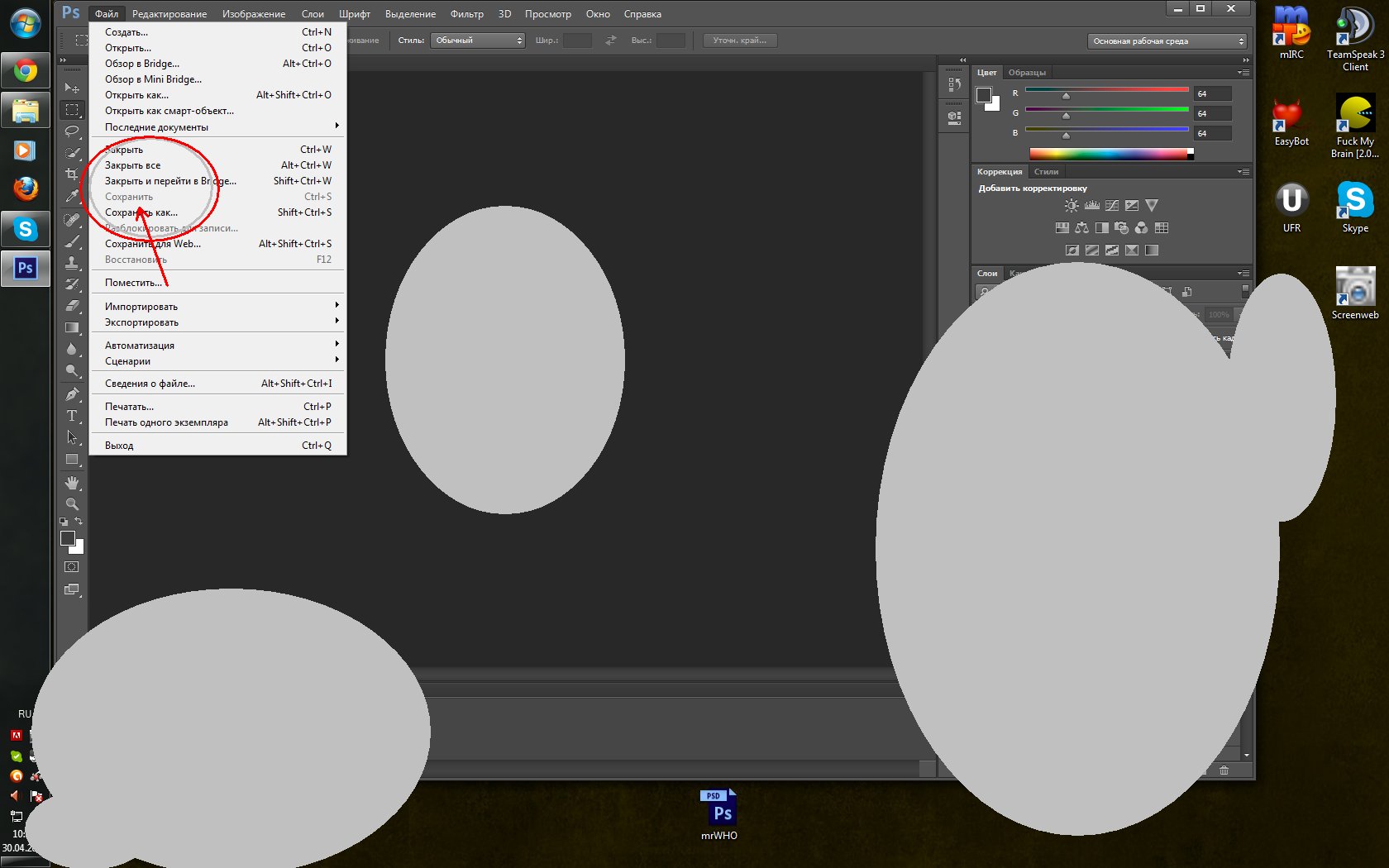Add Threshold adjustment
The width and height of the screenshot is (1389, 868).
pyautogui.click(x=1112, y=250)
